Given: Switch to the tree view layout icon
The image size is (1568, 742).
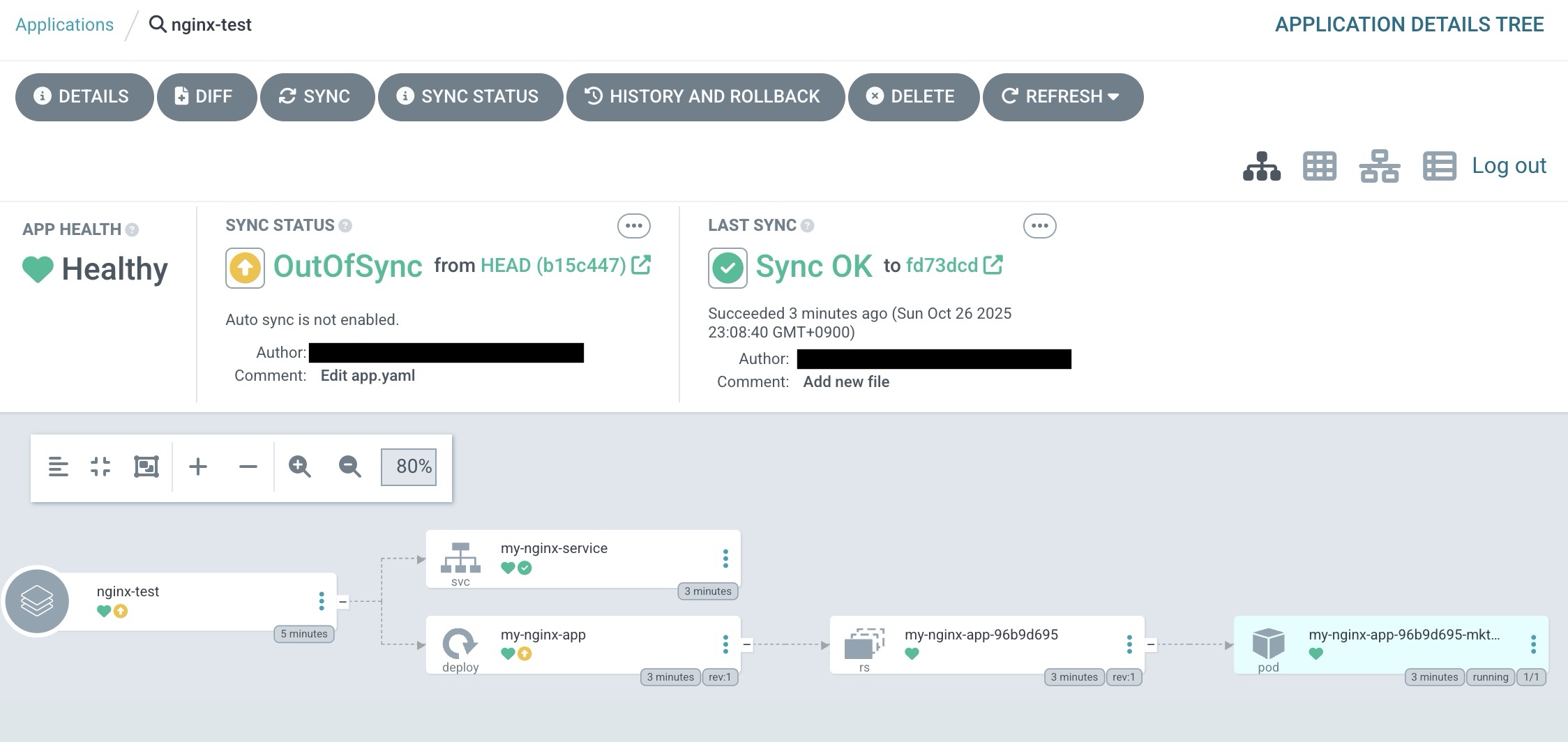Looking at the screenshot, I should pyautogui.click(x=1261, y=166).
